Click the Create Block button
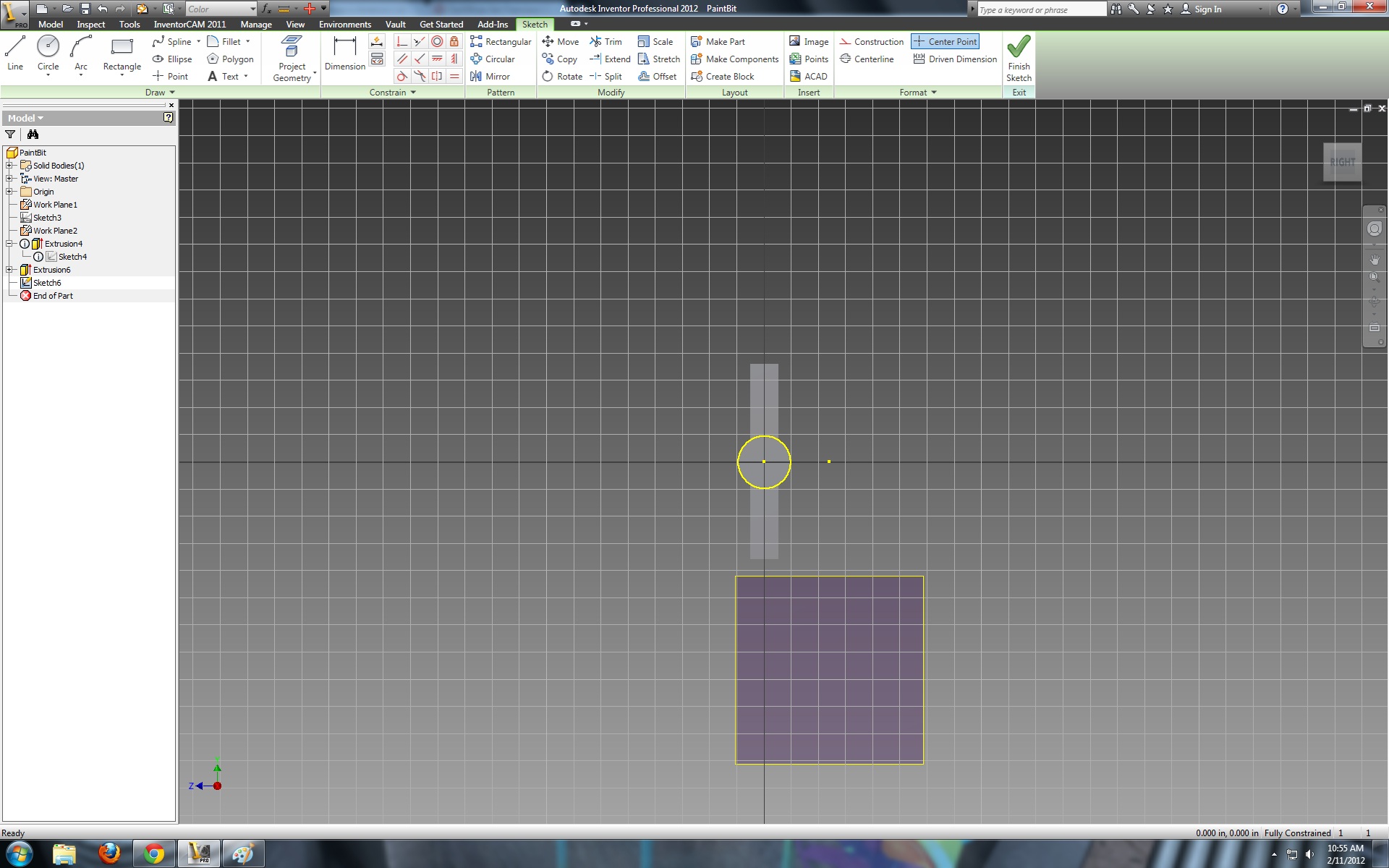Image resolution: width=1389 pixels, height=868 pixels. point(722,77)
